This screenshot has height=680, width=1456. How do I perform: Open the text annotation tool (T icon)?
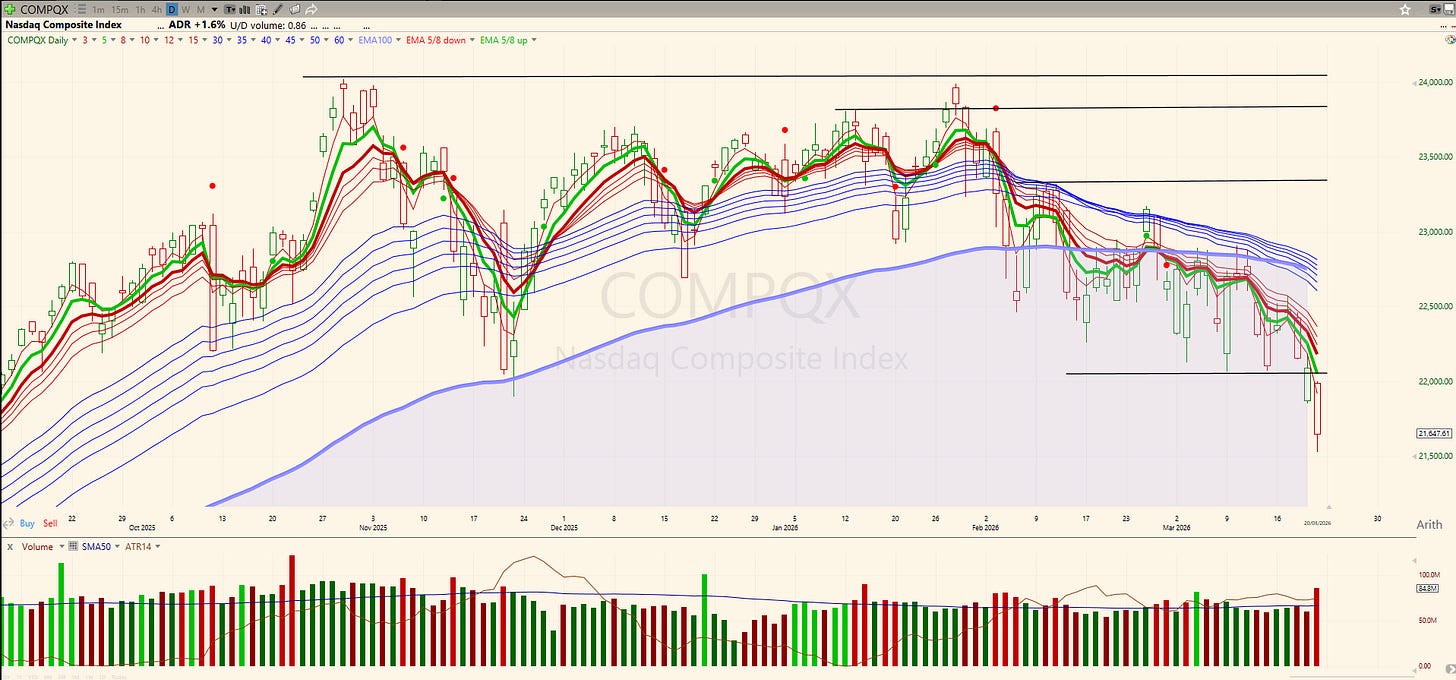pyautogui.click(x=231, y=9)
